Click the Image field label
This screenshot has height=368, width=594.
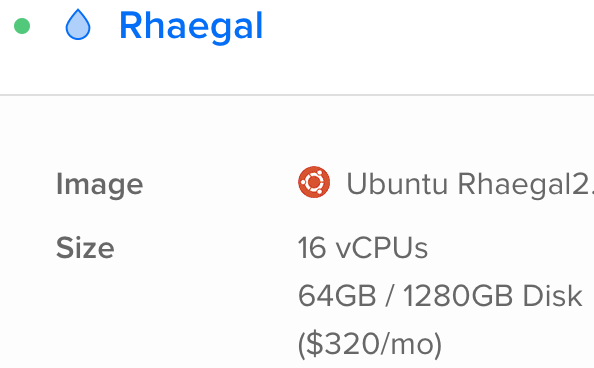pos(100,185)
